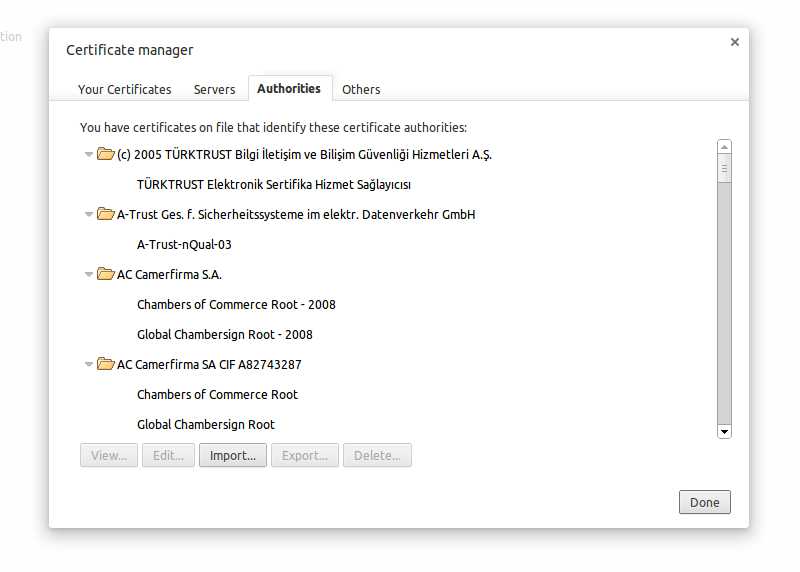The width and height of the screenshot is (800, 572).
Task: Click the View... button
Action: tap(109, 455)
